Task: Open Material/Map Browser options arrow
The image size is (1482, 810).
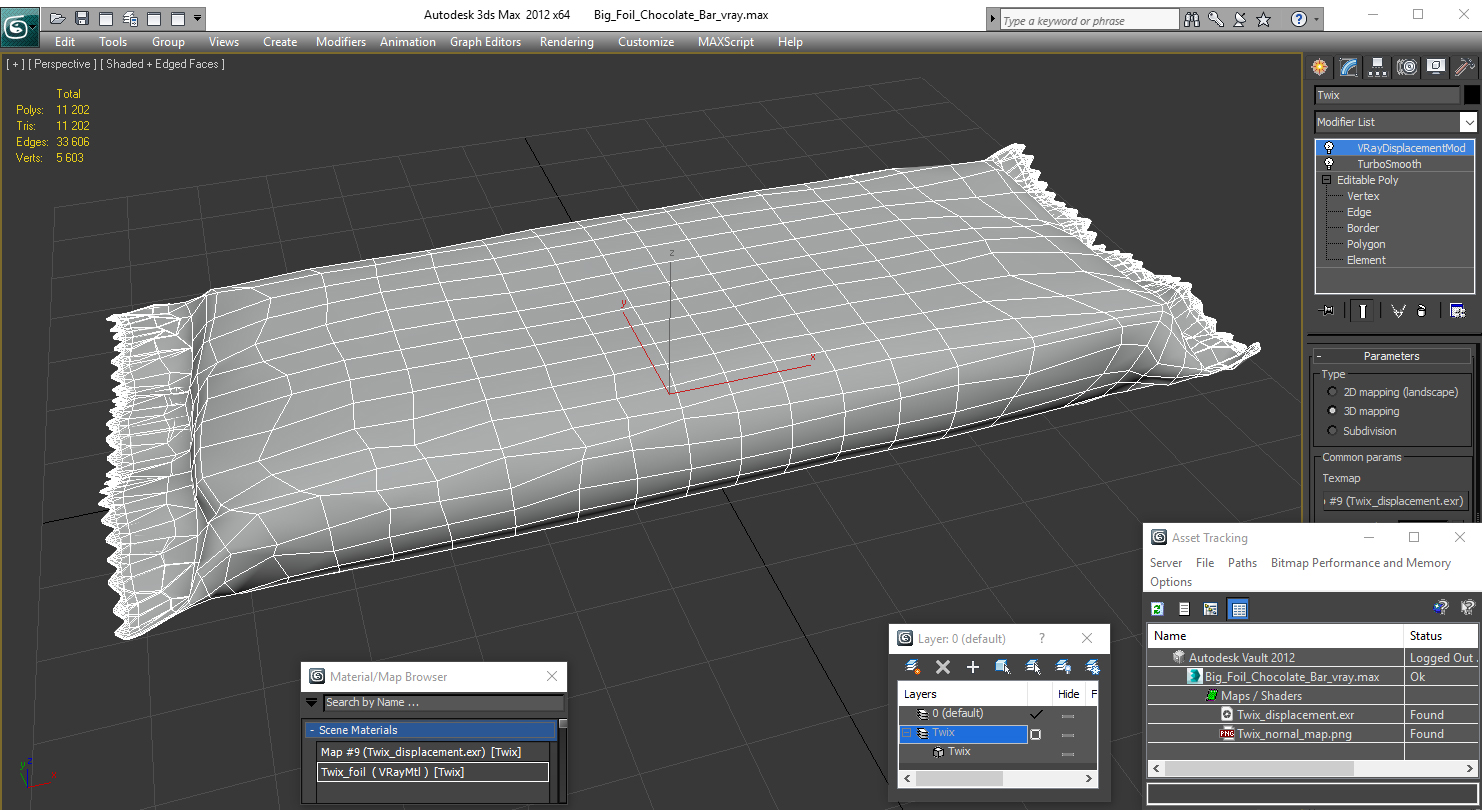Action: click(311, 702)
